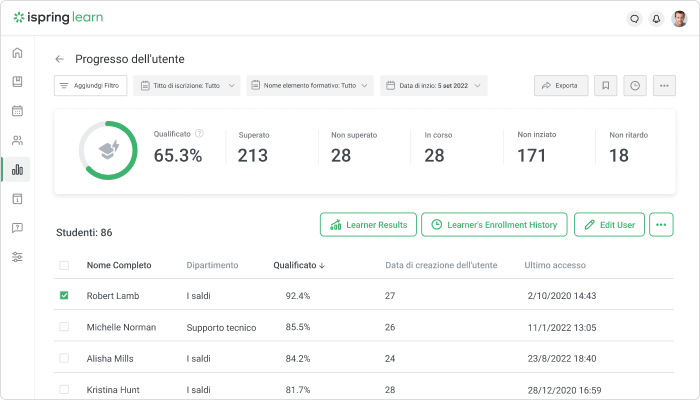700x400 pixels.
Task: Click the bookmark icon next to Esporta
Action: pos(605,86)
